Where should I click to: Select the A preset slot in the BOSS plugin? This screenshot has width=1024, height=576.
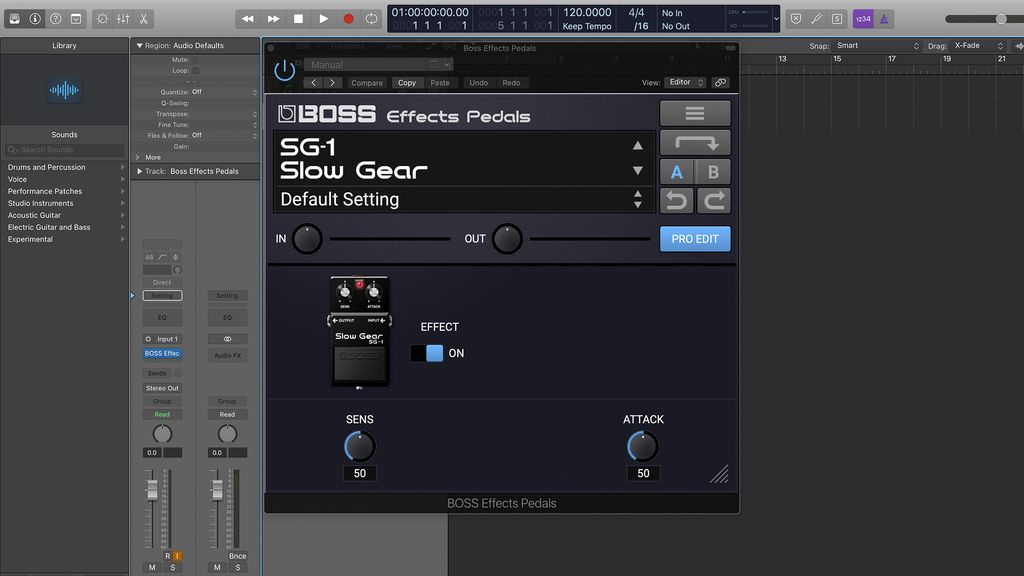pos(677,171)
